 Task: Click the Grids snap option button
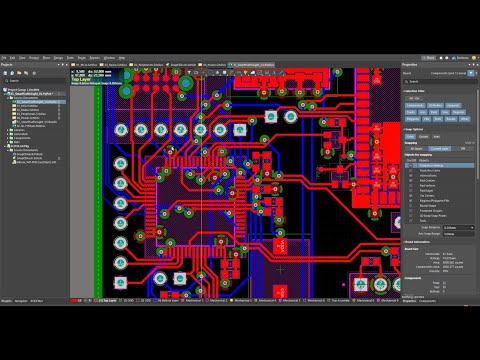(x=410, y=137)
